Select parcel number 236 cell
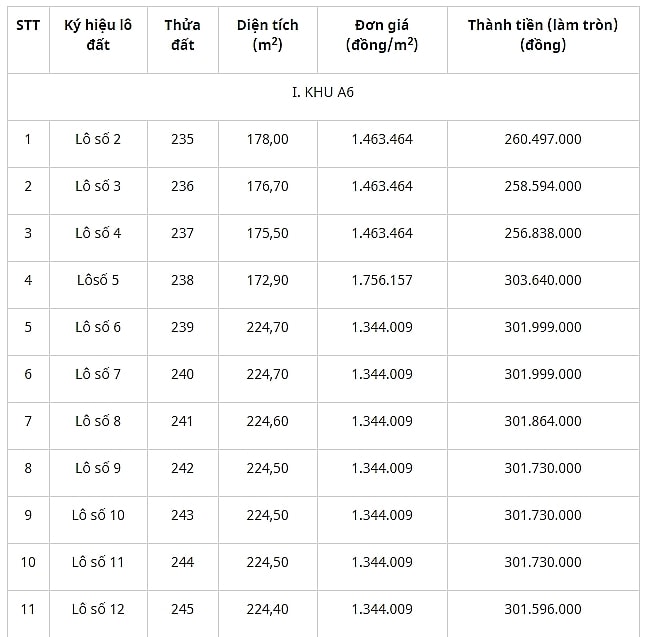Image resolution: width=651 pixels, height=637 pixels. coord(183,186)
